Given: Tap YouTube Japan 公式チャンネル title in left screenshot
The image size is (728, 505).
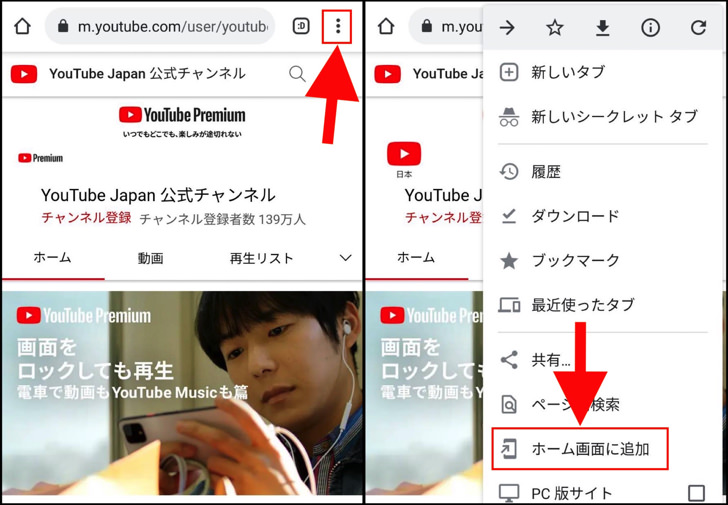Looking at the screenshot, I should pyautogui.click(x=158, y=195).
